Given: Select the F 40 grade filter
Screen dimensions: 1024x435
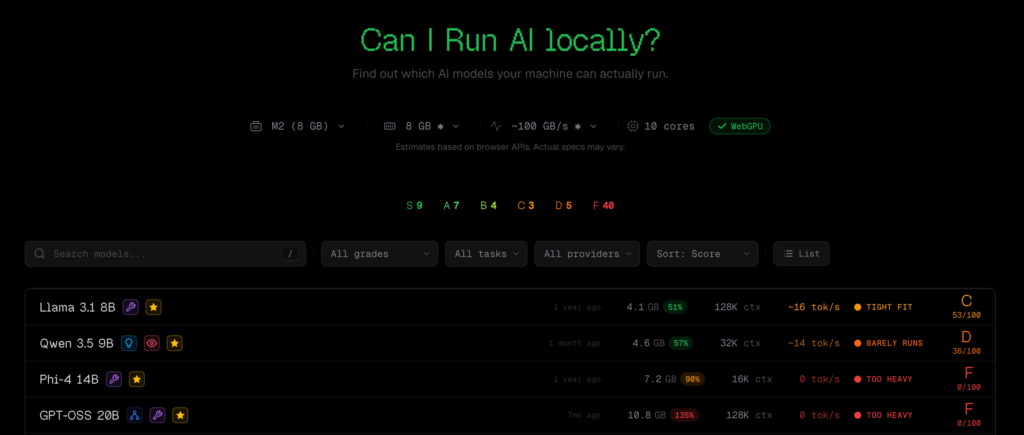Looking at the screenshot, I should click(x=603, y=205).
